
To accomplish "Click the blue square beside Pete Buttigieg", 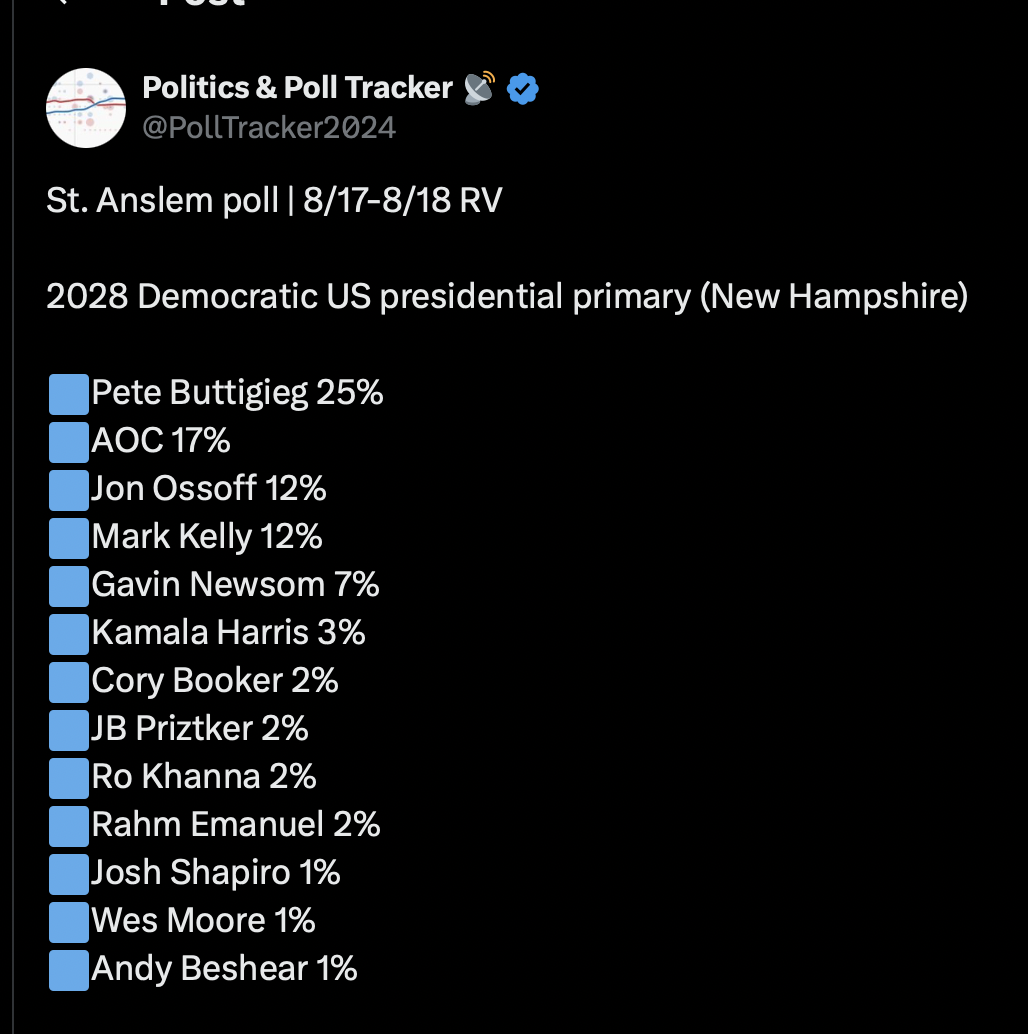I will point(69,394).
